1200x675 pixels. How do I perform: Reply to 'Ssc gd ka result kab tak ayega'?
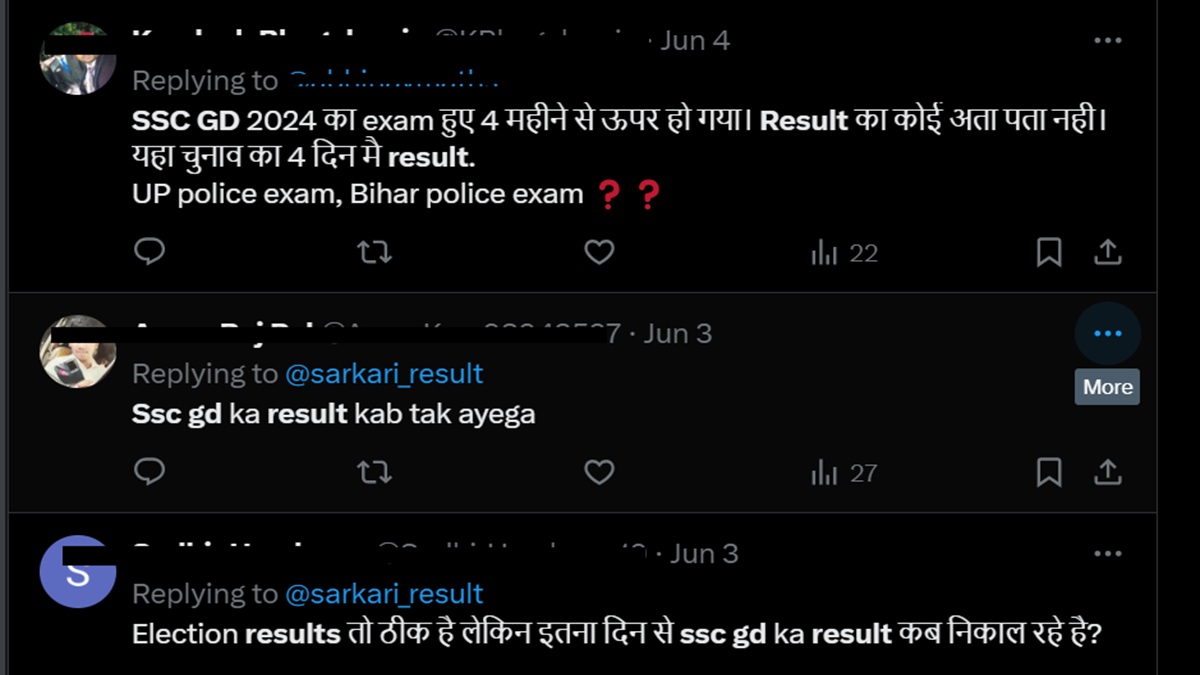[x=149, y=472]
